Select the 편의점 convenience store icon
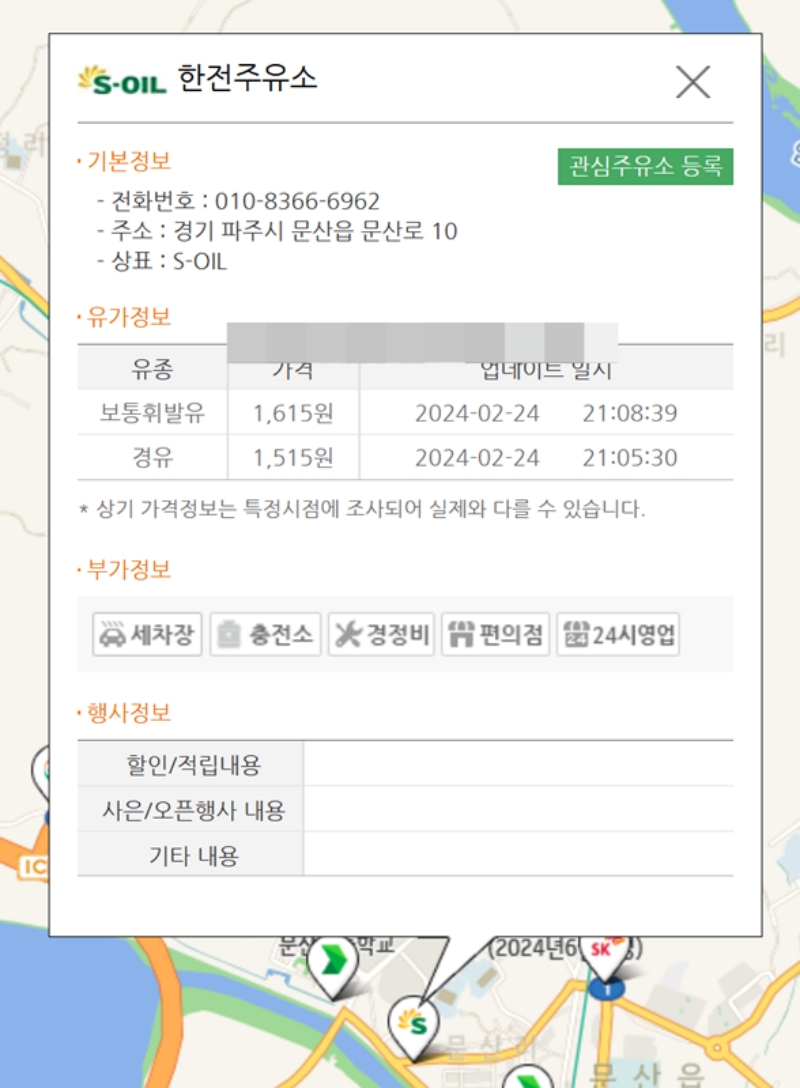 click(495, 634)
